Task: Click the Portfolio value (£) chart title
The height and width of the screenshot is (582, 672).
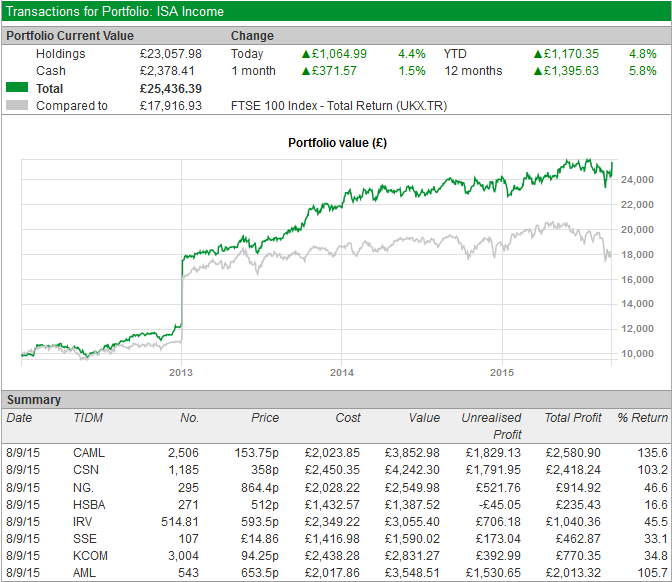Action: (337, 143)
